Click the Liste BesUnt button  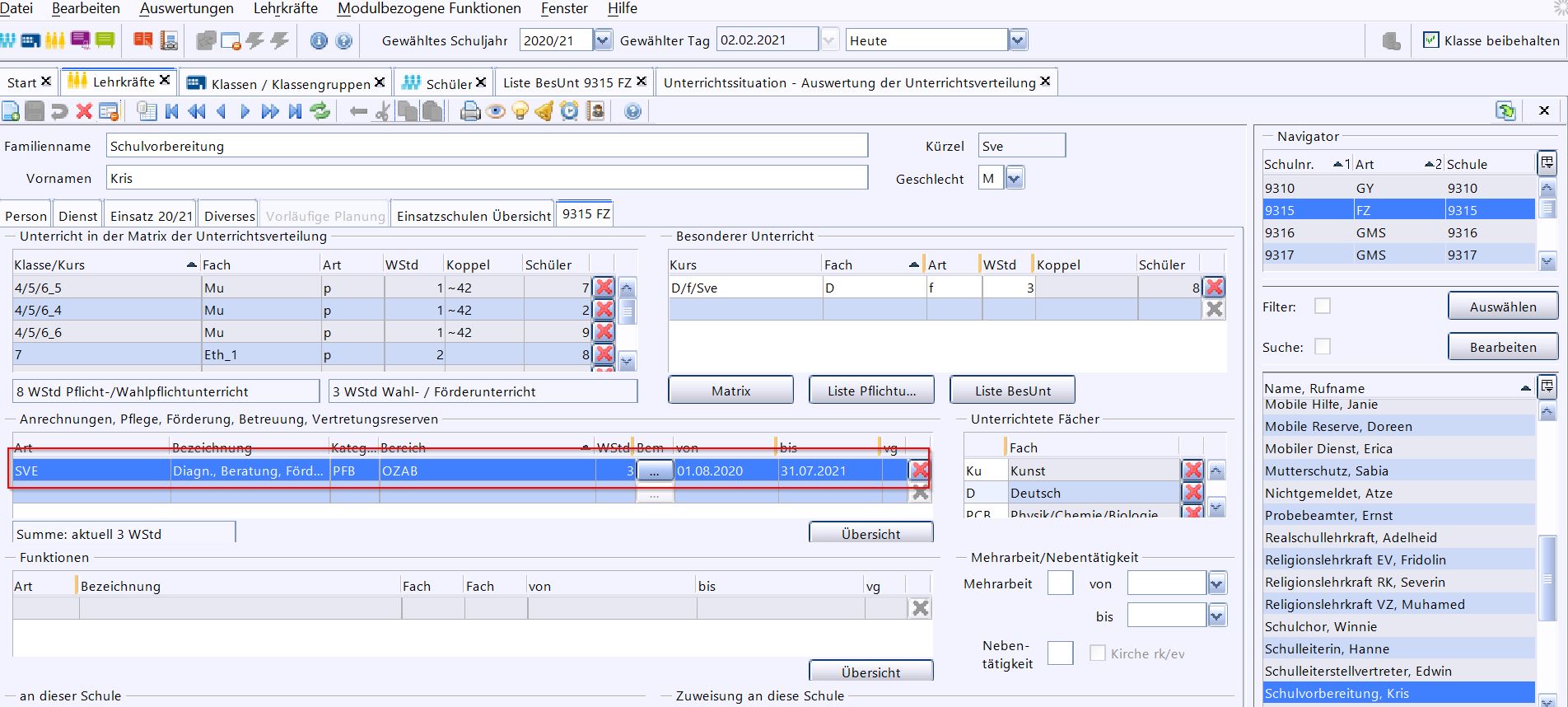[1013, 391]
